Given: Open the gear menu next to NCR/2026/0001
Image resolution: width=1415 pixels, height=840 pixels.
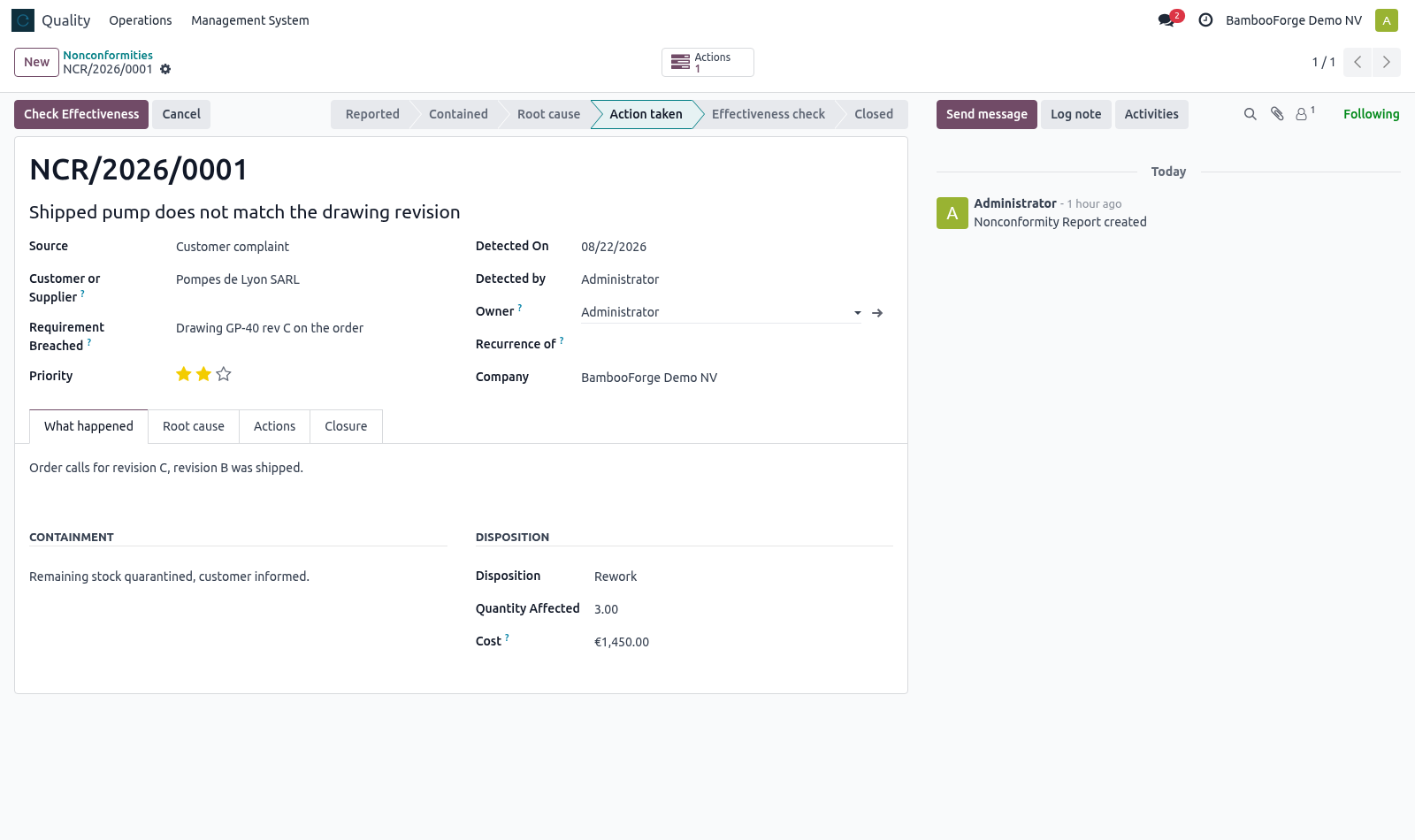Looking at the screenshot, I should tap(165, 69).
